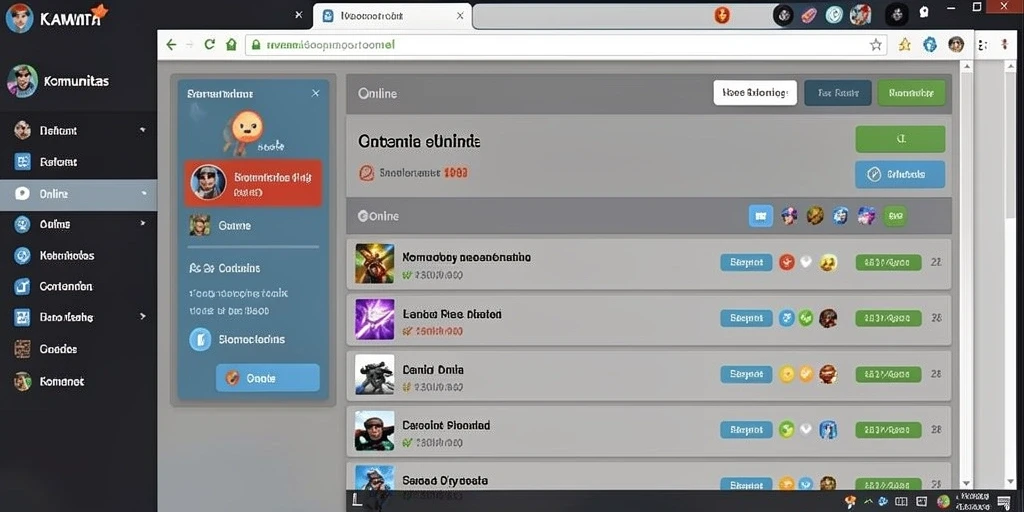Click the round Stomoclodms icon
Viewport: 1024px width, 512px height.
(x=200, y=340)
